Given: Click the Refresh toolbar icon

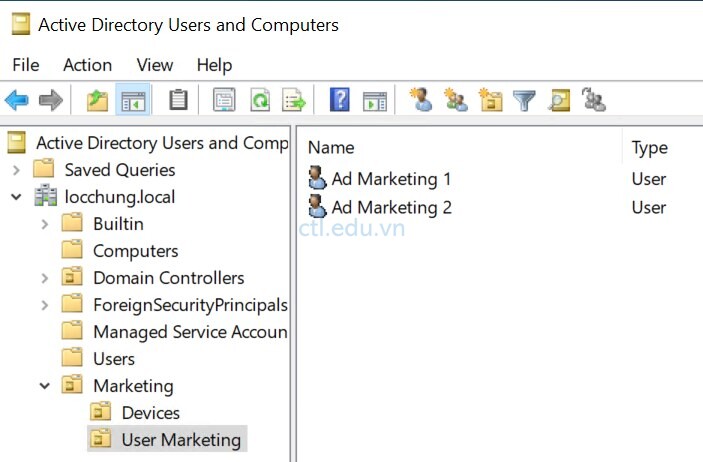Looking at the screenshot, I should coord(260,100).
